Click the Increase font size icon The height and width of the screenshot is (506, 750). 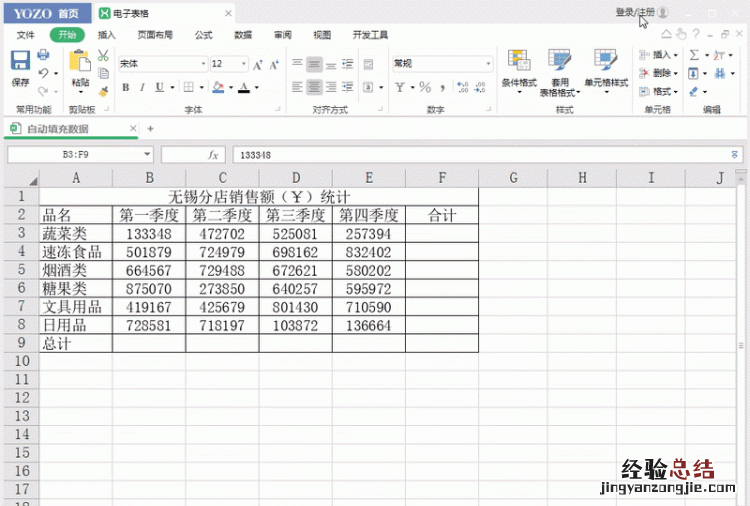pyautogui.click(x=258, y=64)
